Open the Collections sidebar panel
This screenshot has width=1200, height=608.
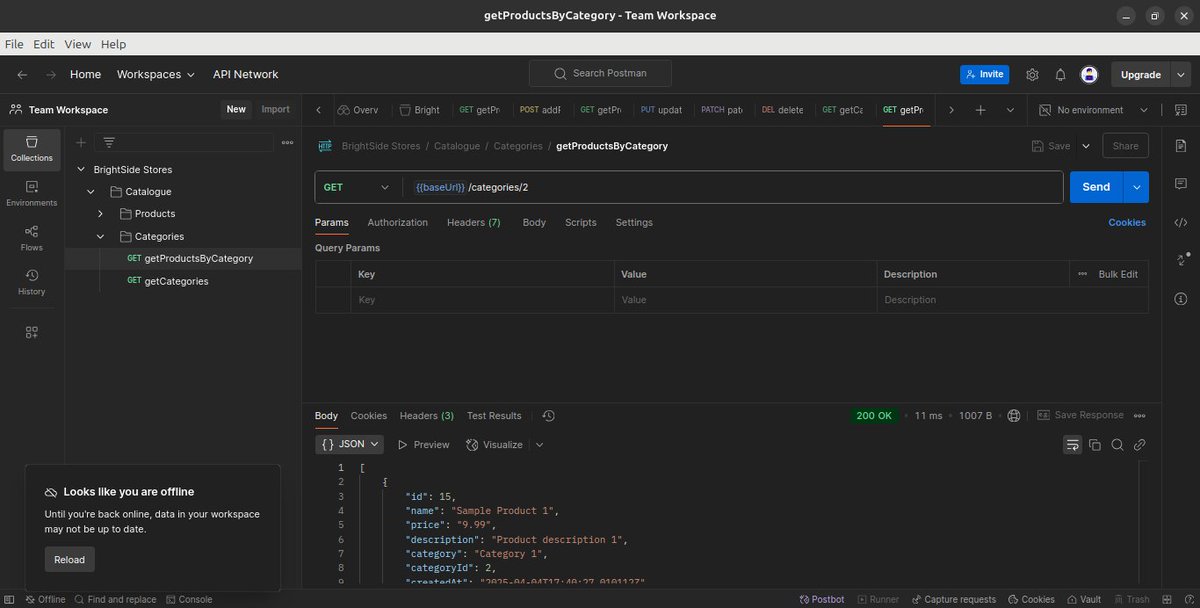32,149
